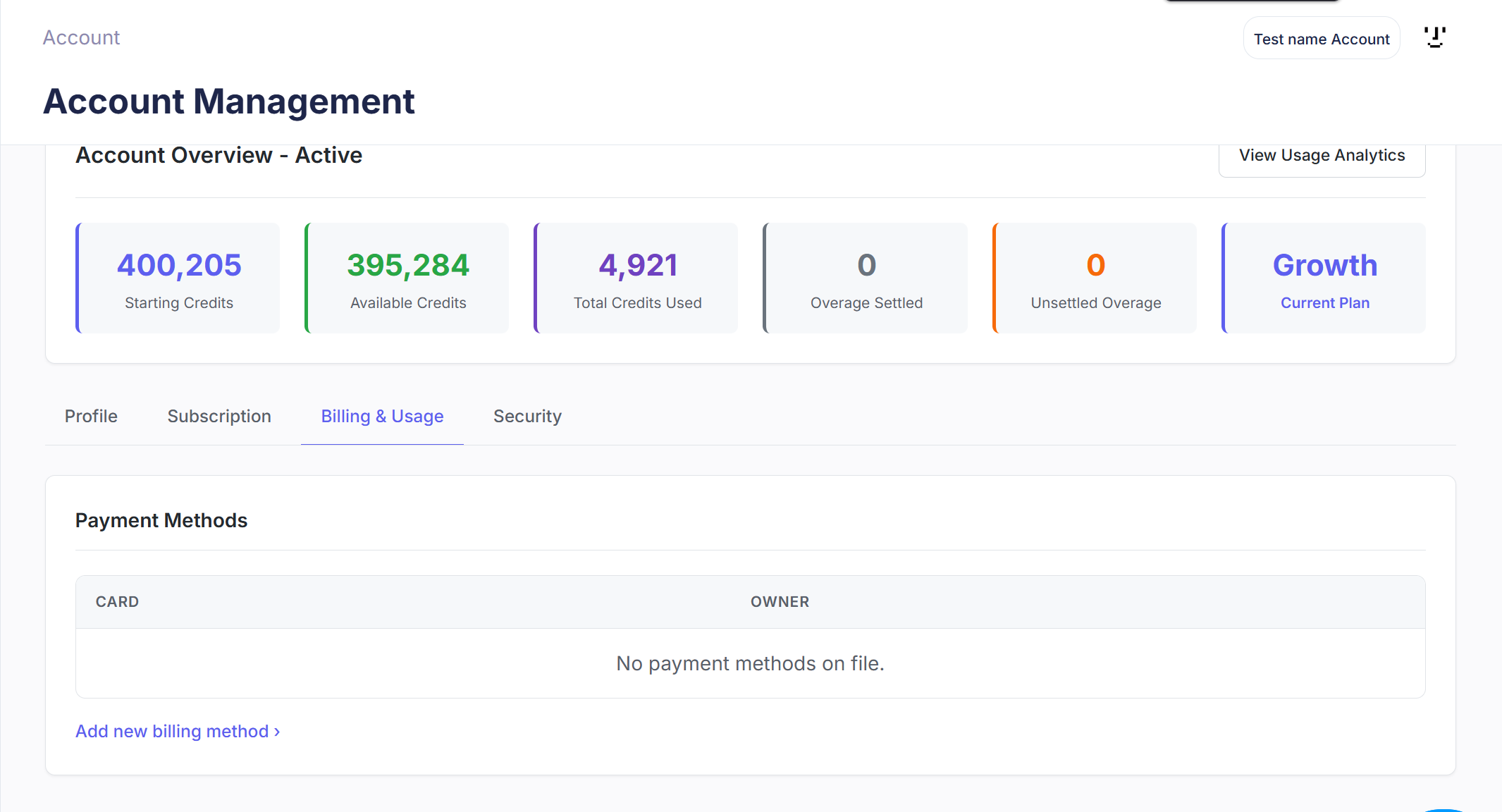Screen dimensions: 1502x812
Task: Click the Current Plan link text
Action: click(1324, 303)
